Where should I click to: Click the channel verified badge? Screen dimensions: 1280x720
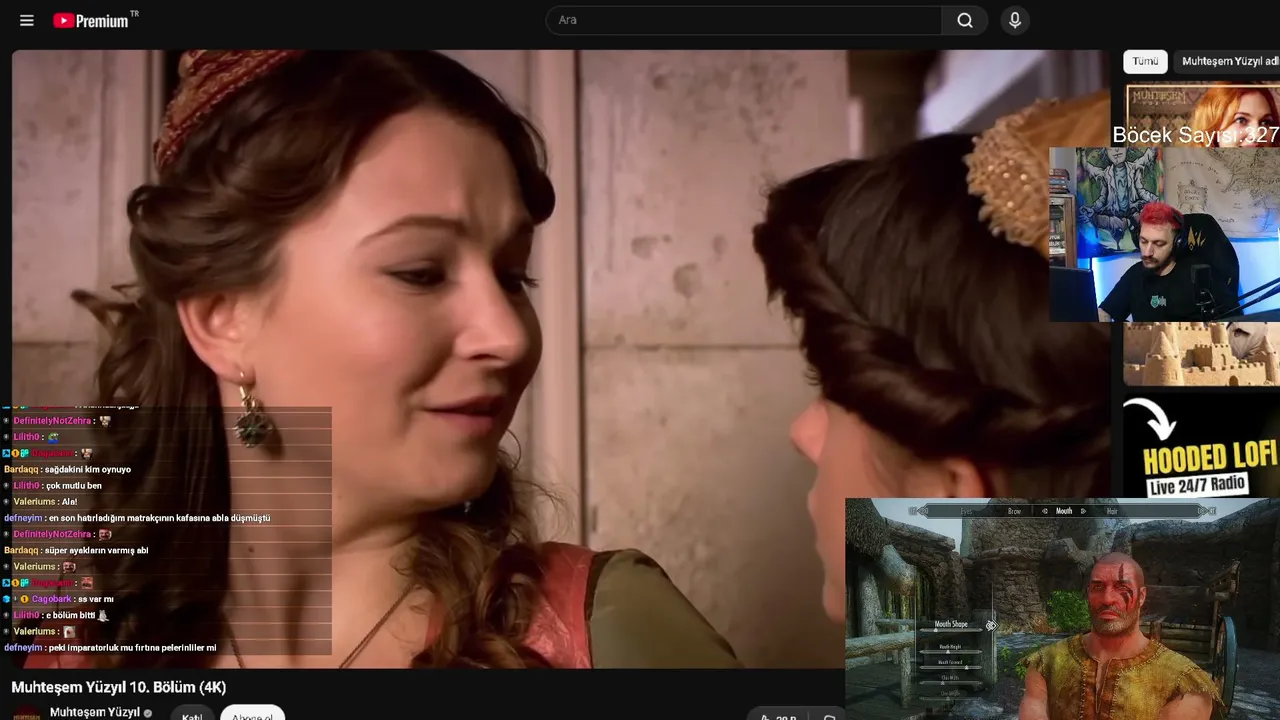coord(148,713)
